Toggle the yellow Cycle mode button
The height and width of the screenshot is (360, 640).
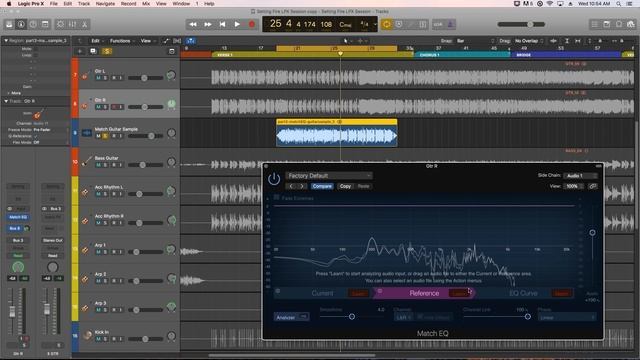pos(386,24)
